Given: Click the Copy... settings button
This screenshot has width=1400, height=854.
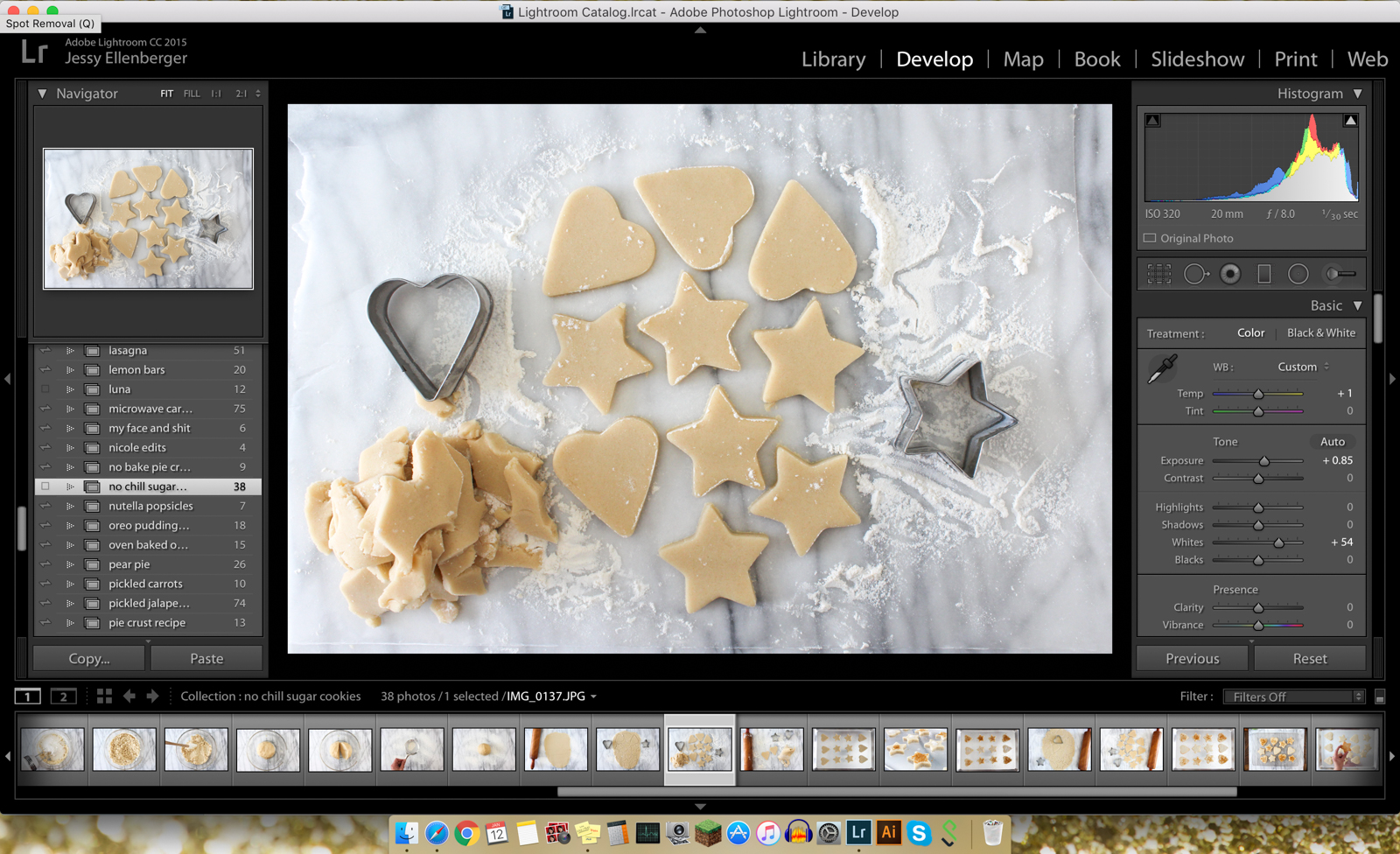Looking at the screenshot, I should tap(89, 658).
